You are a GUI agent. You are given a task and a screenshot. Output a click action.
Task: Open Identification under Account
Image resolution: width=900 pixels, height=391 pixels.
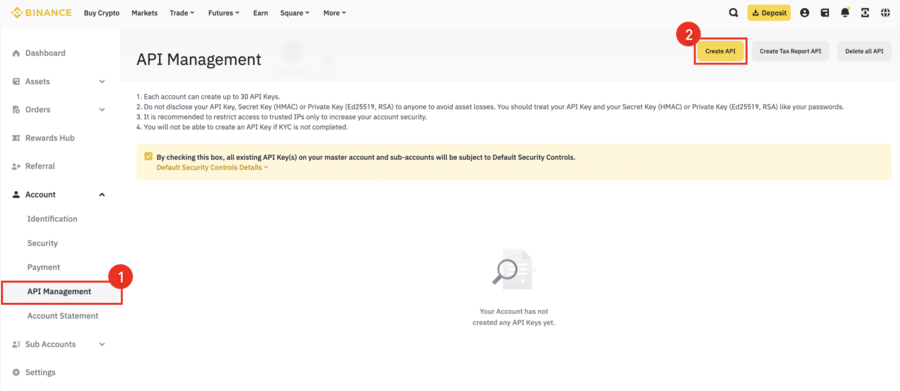coord(52,219)
